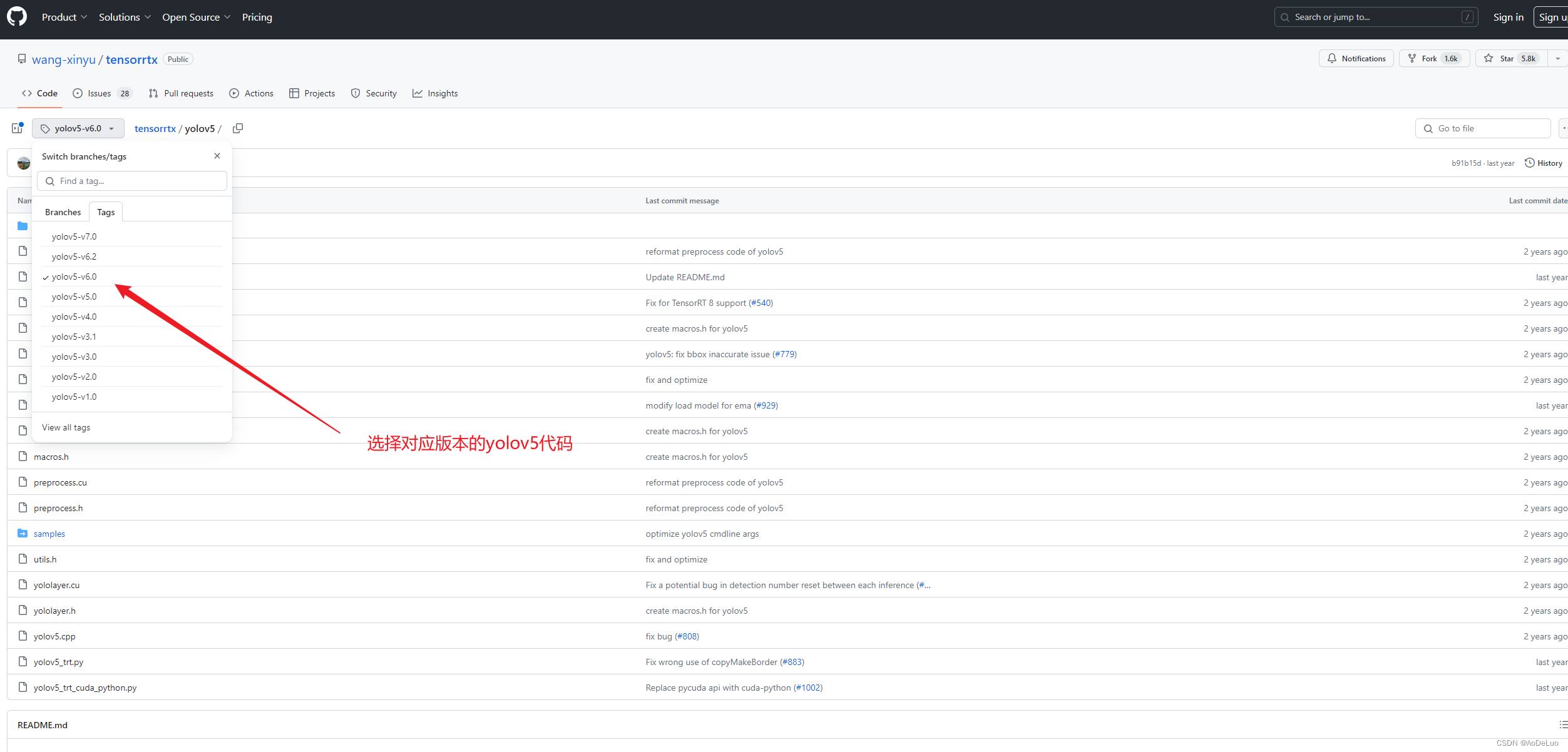Image resolution: width=1568 pixels, height=752 pixels.
Task: Expand the star lists dropdown arrow
Action: coord(1557,58)
